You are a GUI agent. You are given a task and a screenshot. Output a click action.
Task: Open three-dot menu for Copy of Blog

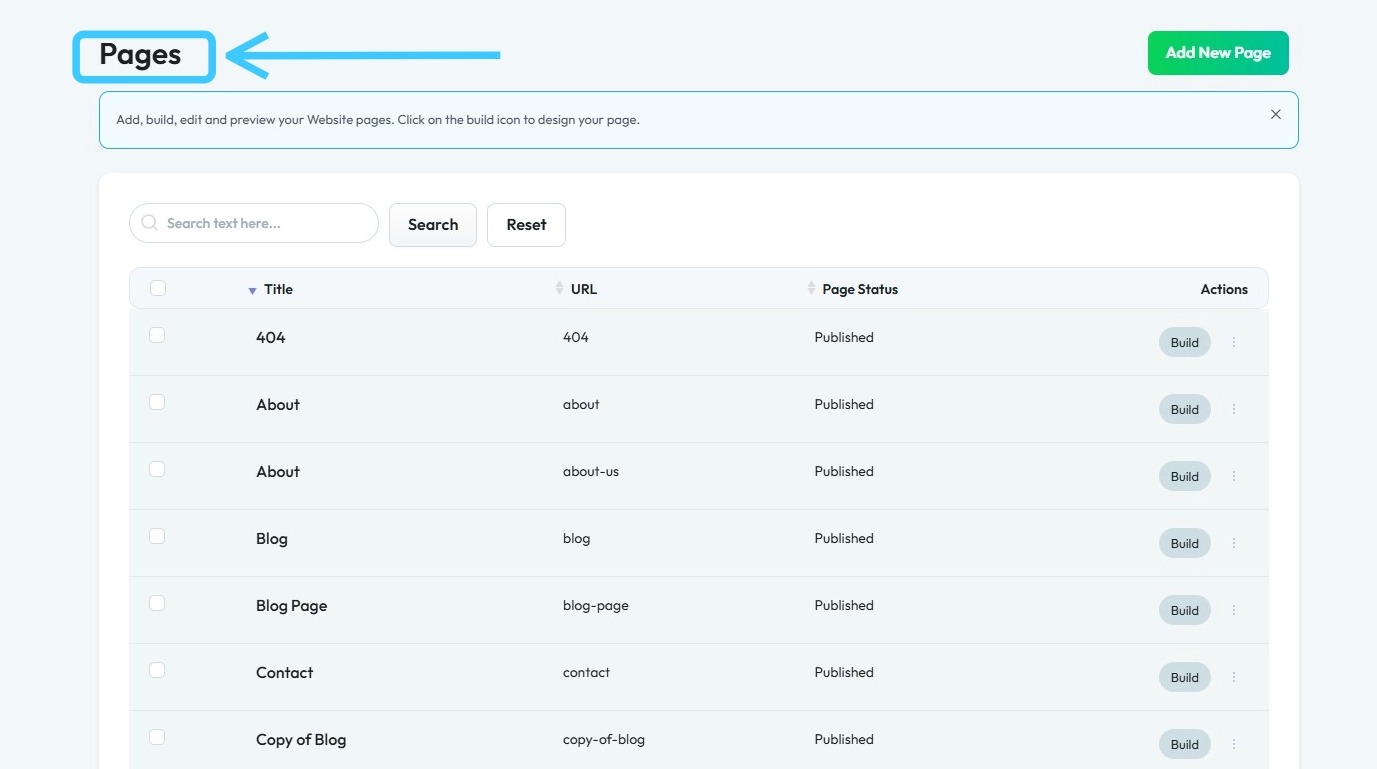[x=1233, y=744]
